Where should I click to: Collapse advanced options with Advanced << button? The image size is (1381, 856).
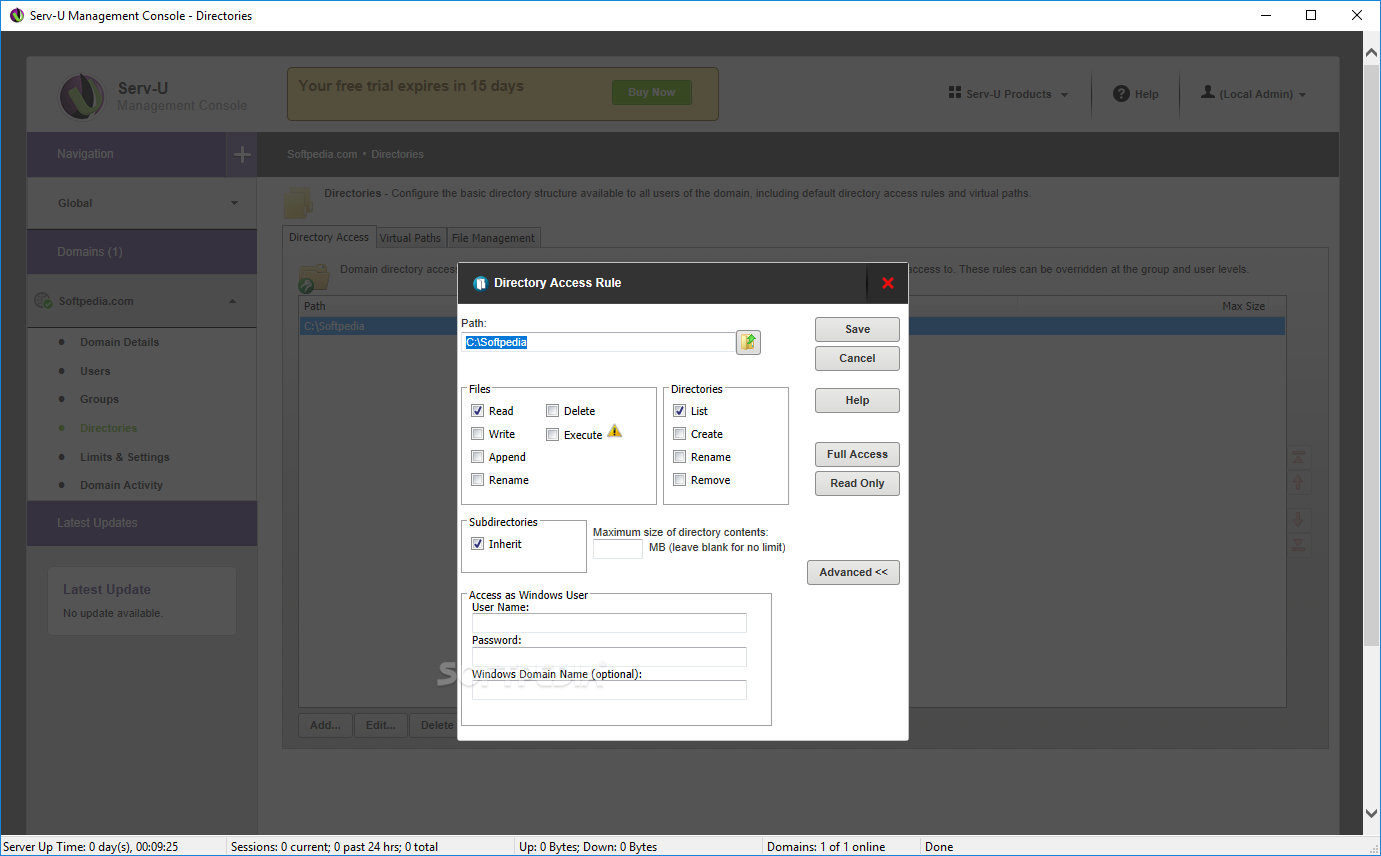pyautogui.click(x=854, y=572)
